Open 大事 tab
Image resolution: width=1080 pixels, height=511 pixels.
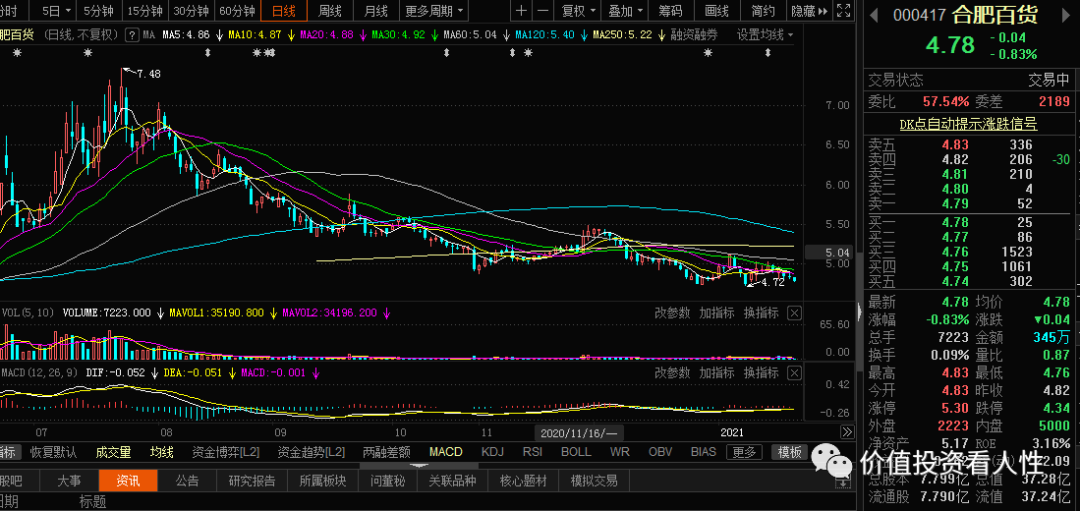[x=69, y=481]
